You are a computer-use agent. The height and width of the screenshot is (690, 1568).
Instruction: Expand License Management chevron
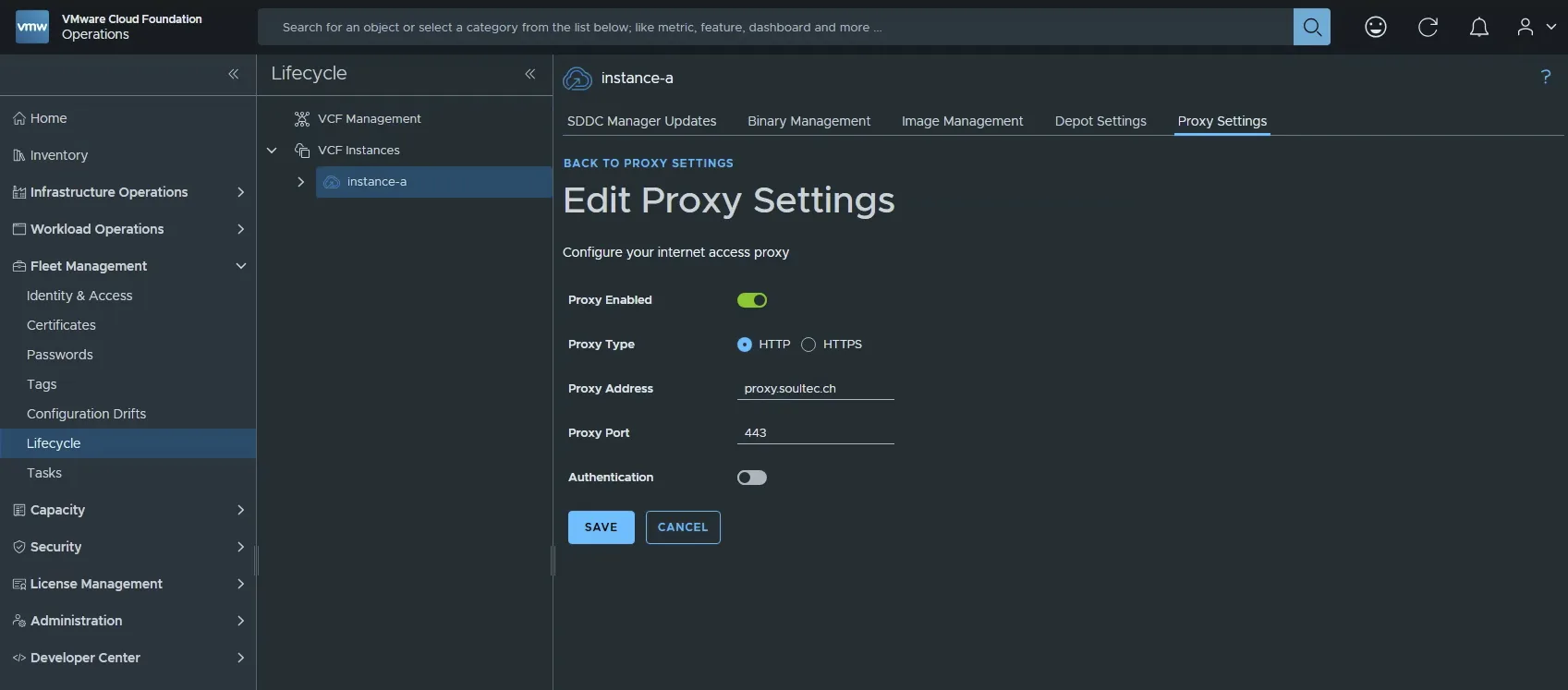tap(240, 584)
